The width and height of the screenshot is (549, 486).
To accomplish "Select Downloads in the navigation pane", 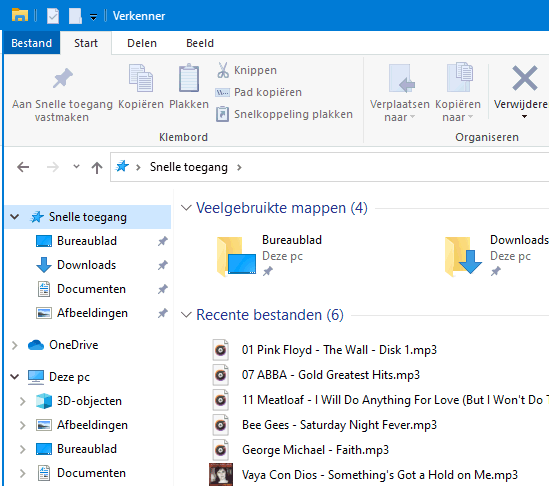I will tap(86, 265).
